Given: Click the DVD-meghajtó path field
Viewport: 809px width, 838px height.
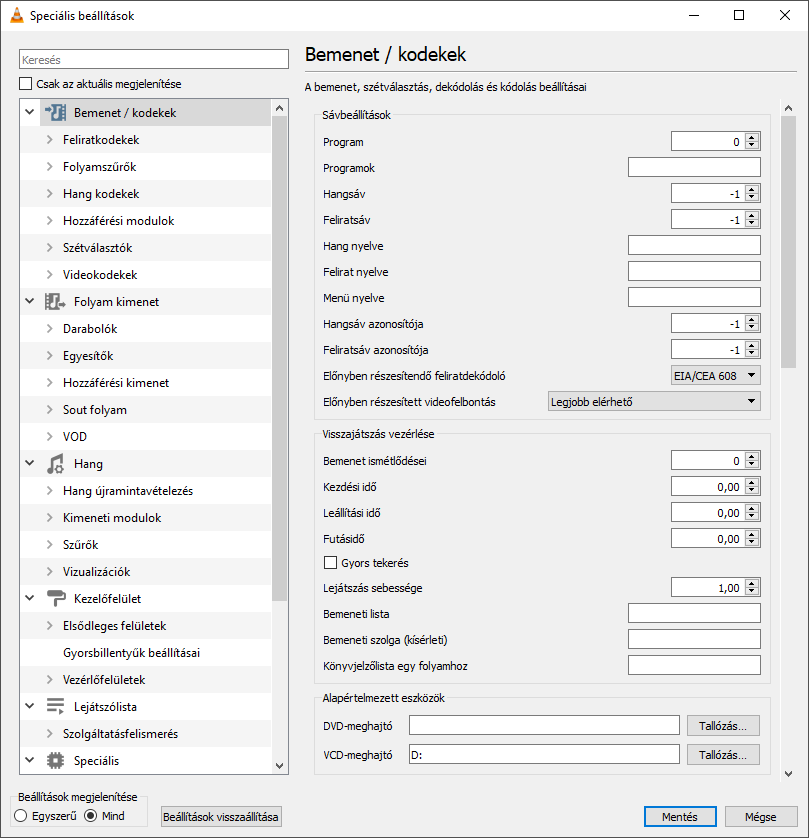Looking at the screenshot, I should point(544,726).
